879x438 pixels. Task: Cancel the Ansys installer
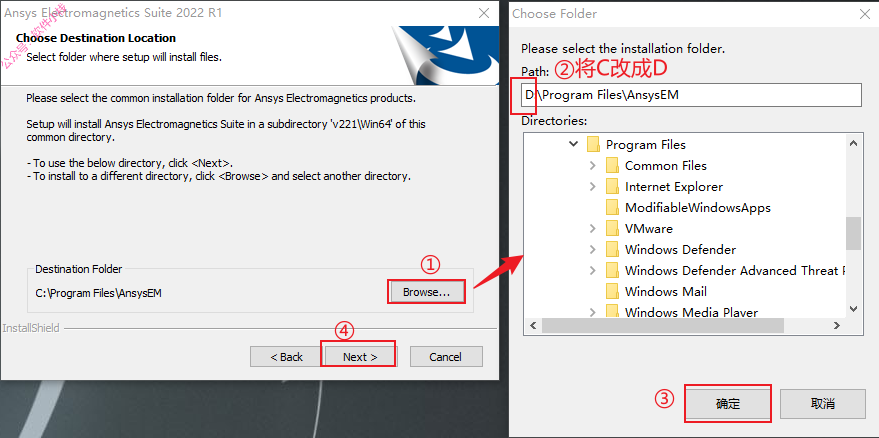[x=446, y=357]
